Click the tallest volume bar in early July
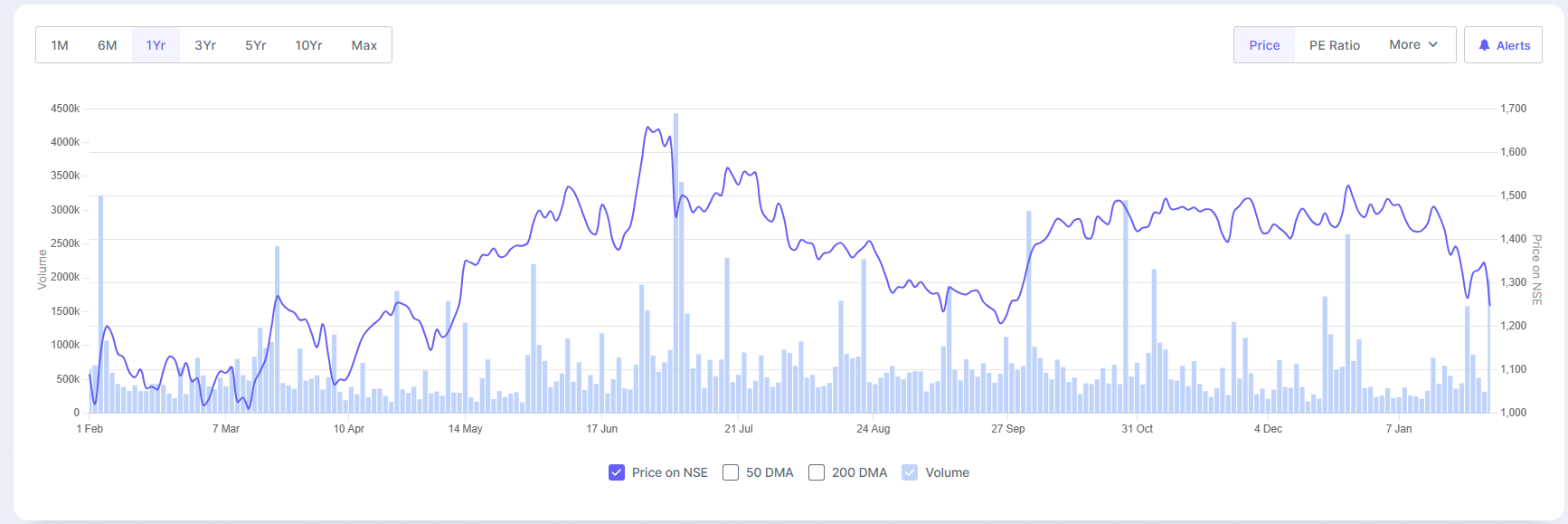Image resolution: width=1568 pixels, height=524 pixels. point(675,262)
